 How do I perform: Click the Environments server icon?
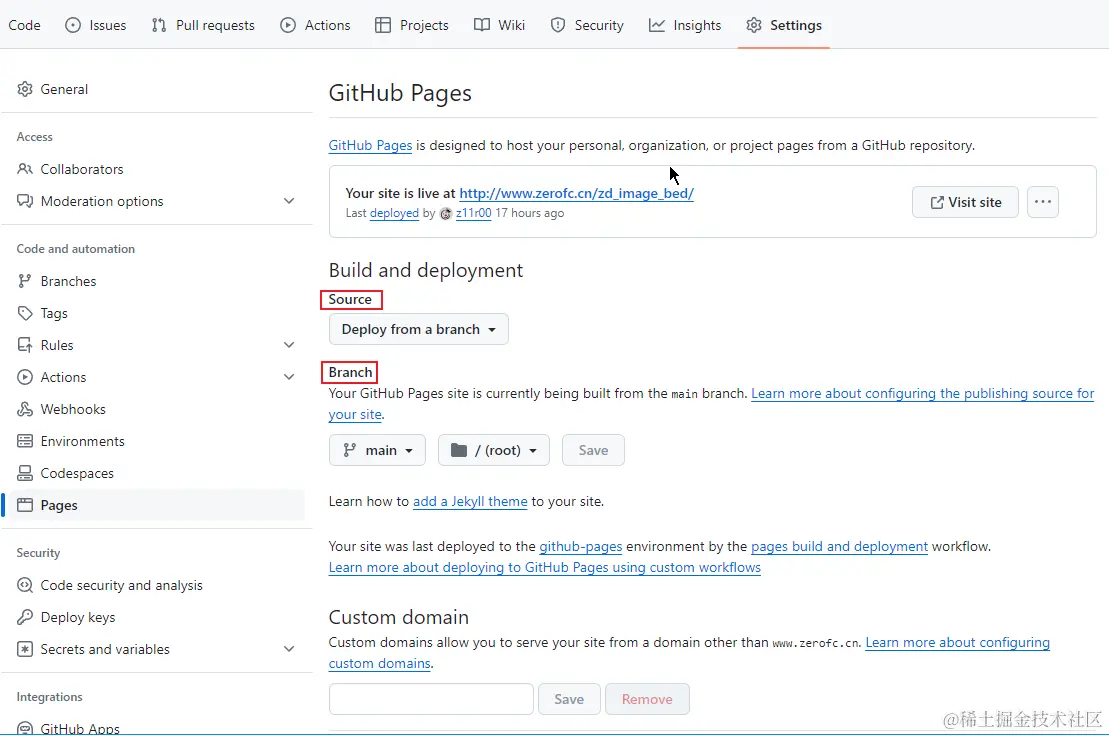point(25,441)
